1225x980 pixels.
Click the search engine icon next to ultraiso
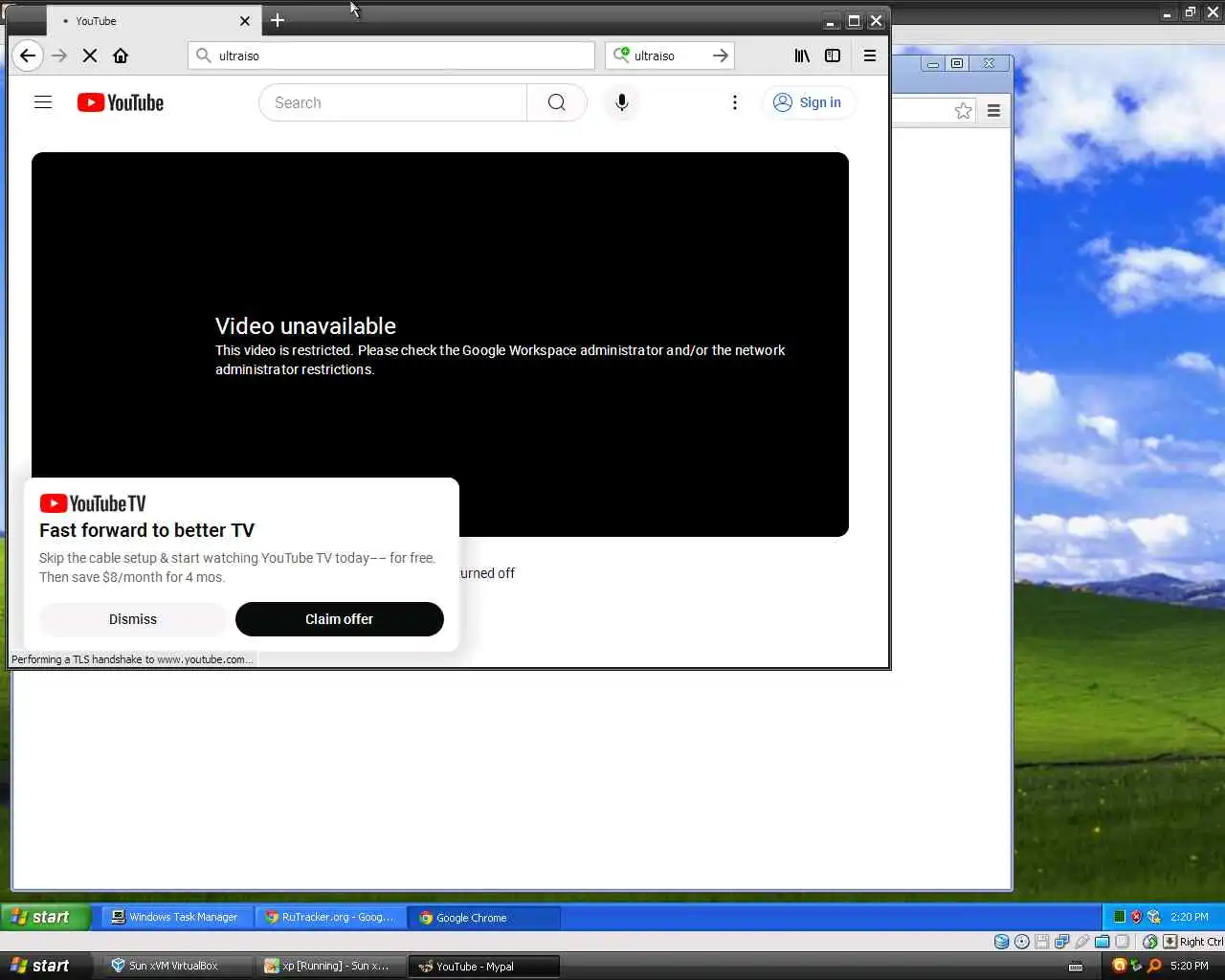(x=621, y=56)
